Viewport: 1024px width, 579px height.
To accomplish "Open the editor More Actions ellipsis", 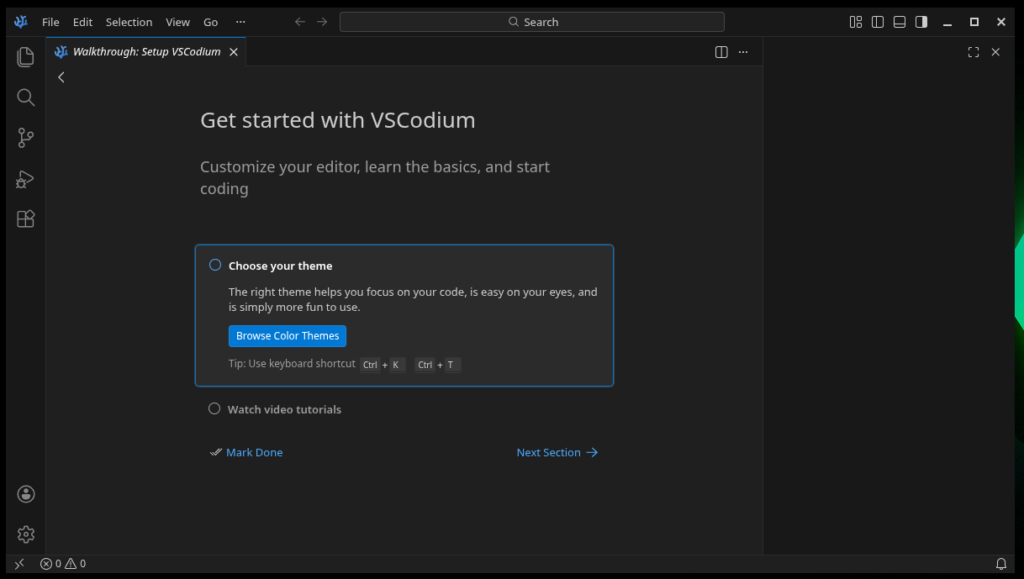I will pos(743,52).
